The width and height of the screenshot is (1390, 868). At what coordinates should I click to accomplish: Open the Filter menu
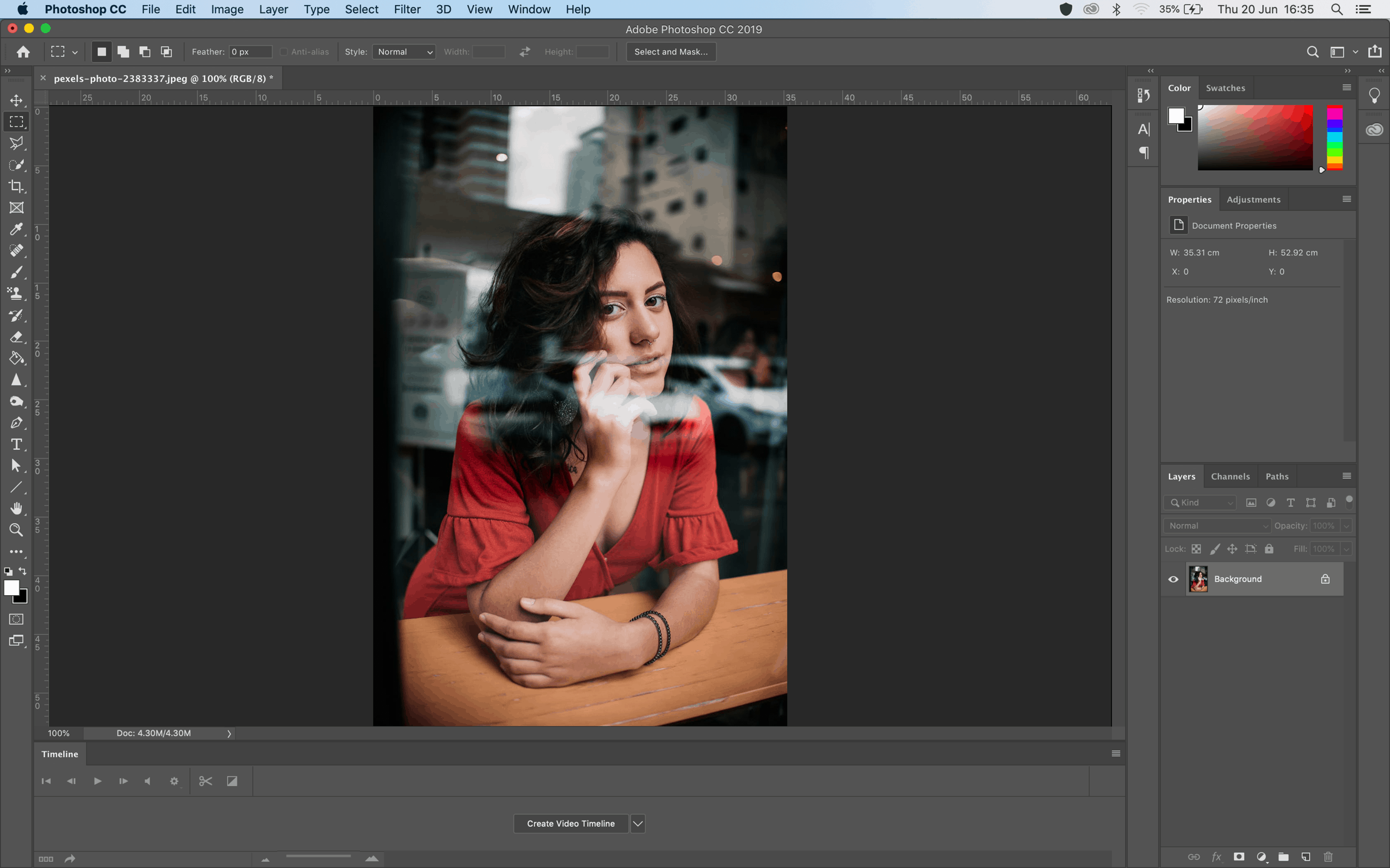(x=407, y=9)
